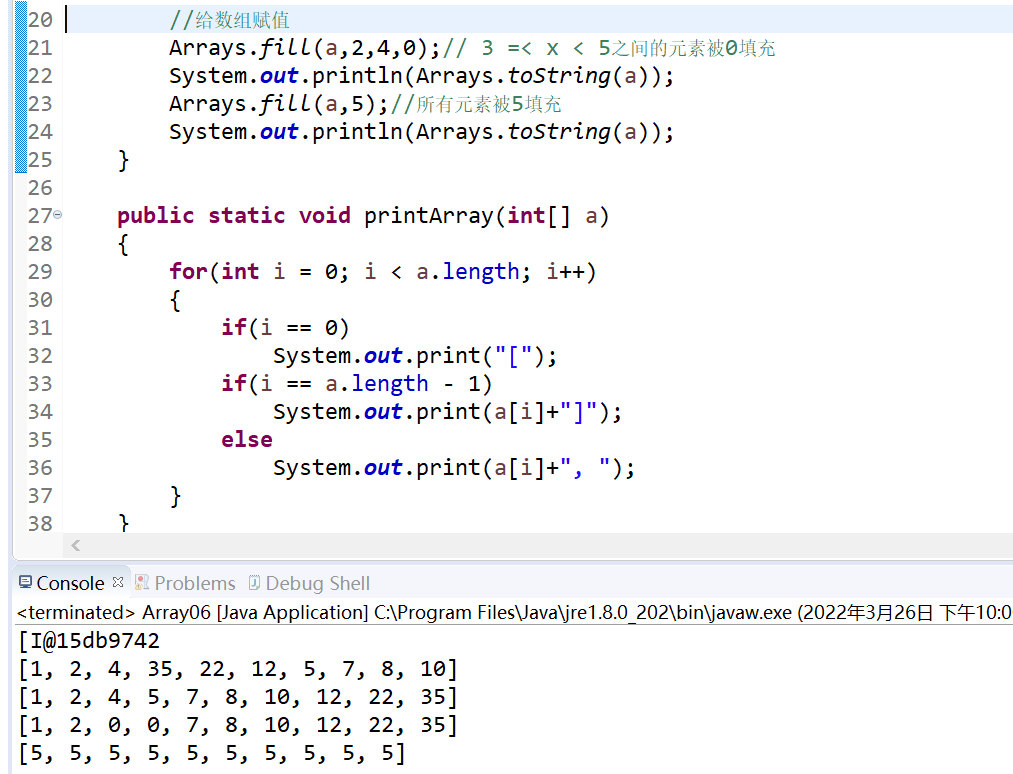This screenshot has width=1013, height=774.
Task: Click the 'else' keyword on line 35
Action: click(247, 439)
